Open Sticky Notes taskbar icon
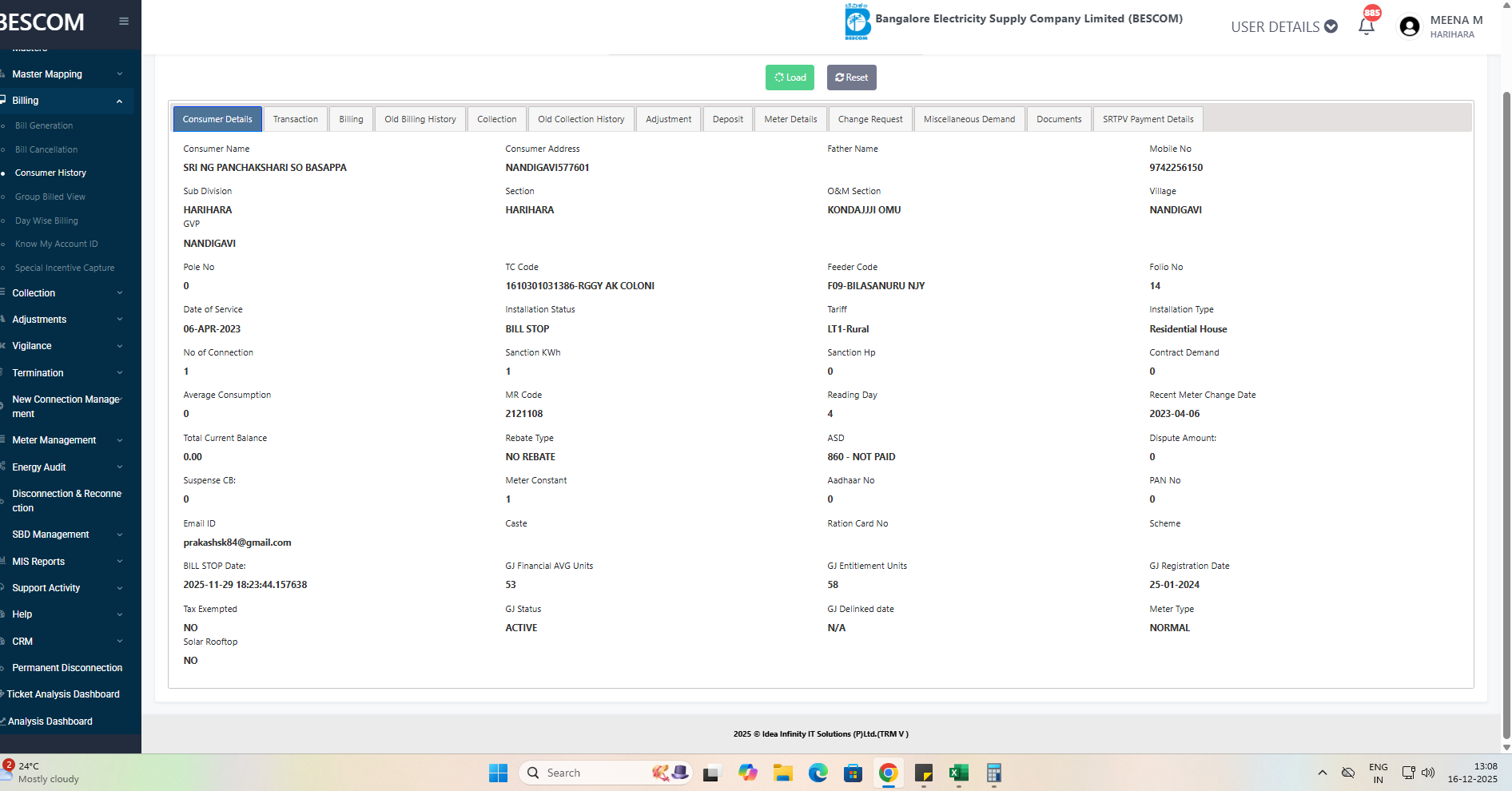The height and width of the screenshot is (791, 1512). [923, 773]
